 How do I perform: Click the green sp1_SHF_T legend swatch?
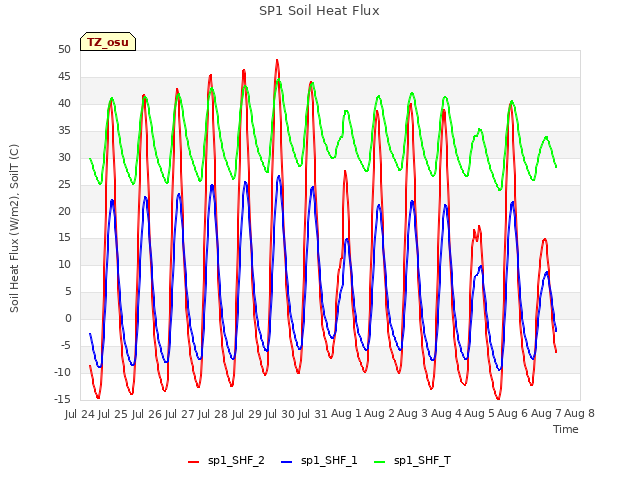380,462
